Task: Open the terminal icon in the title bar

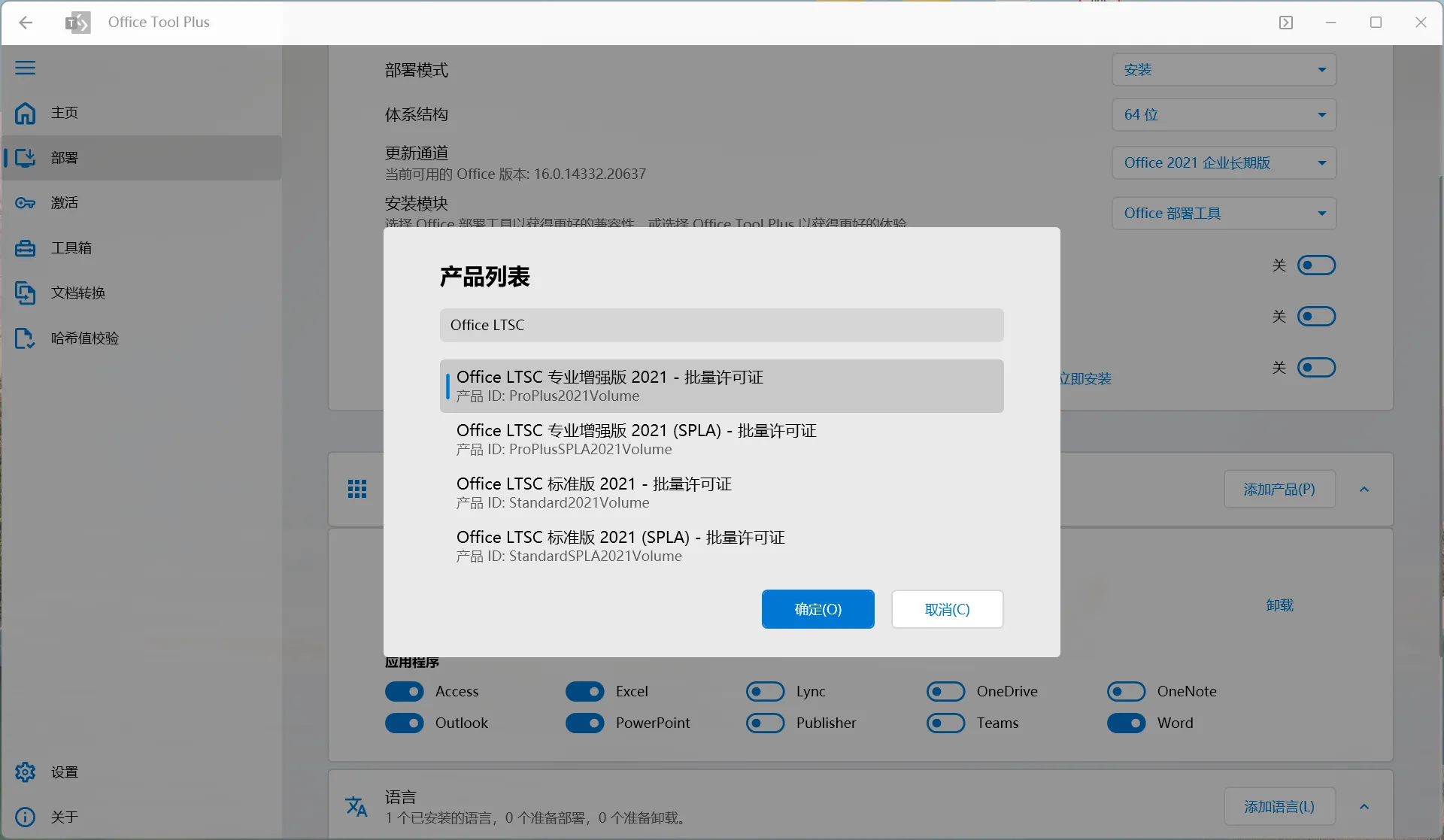Action: pos(1286,22)
